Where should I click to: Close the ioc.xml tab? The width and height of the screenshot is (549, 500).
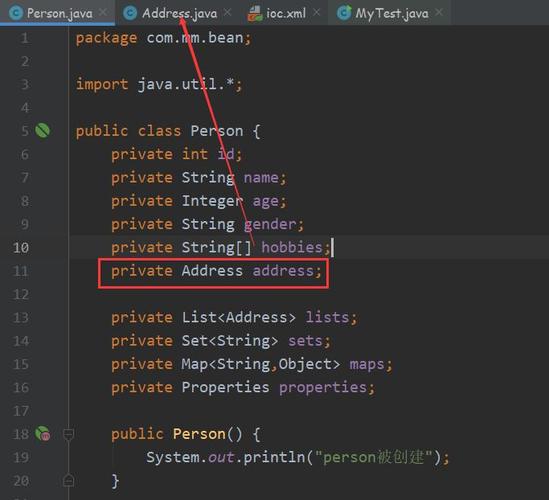coord(317,13)
